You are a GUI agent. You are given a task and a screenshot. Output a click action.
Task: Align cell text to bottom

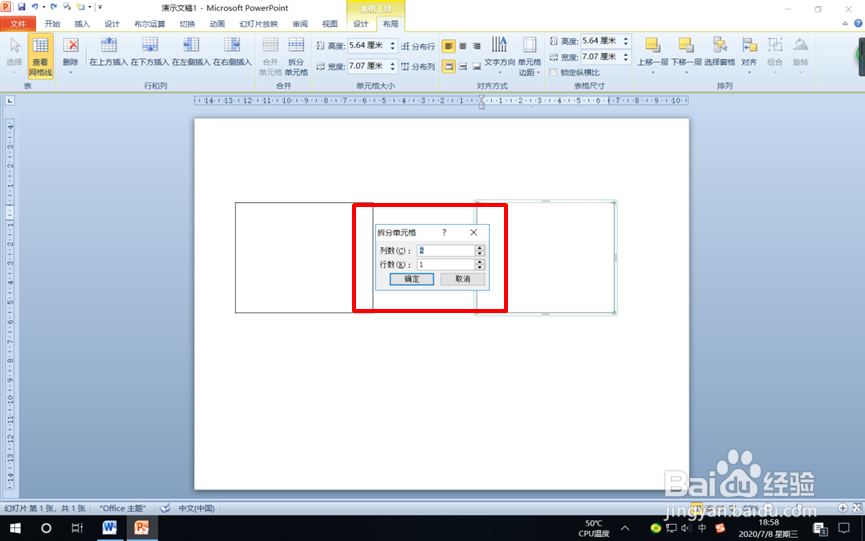[477, 66]
